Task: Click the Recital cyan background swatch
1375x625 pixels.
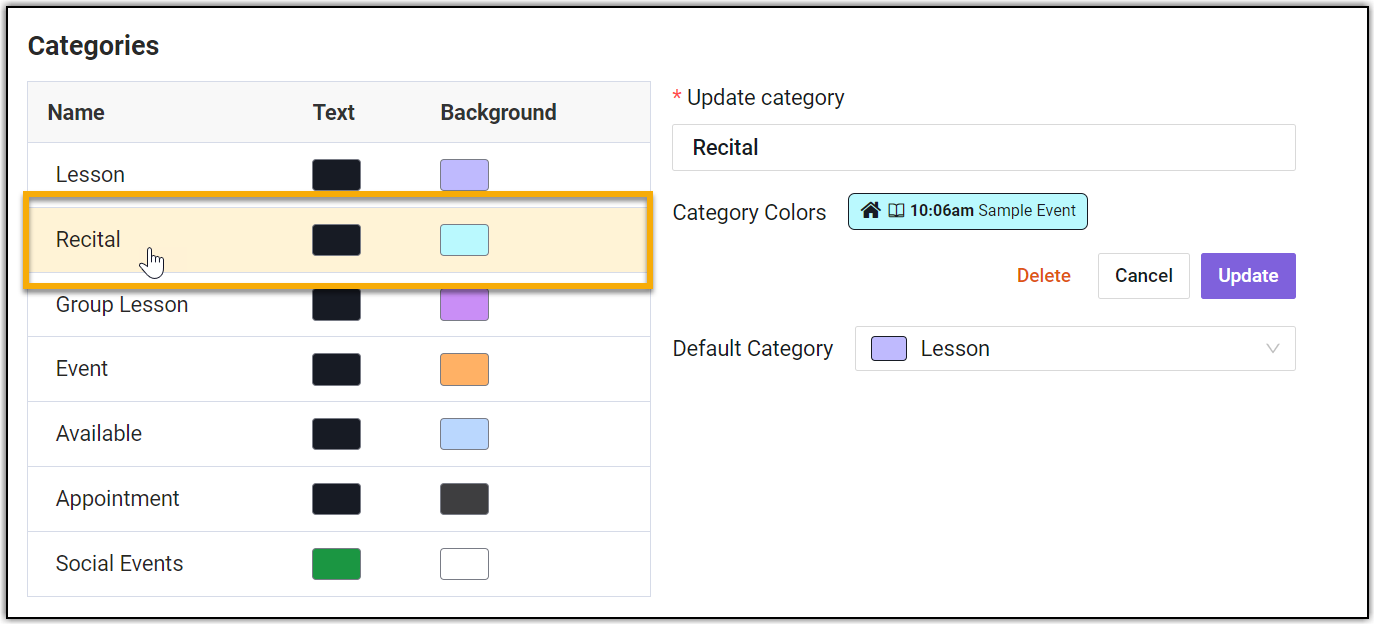Action: 464,240
